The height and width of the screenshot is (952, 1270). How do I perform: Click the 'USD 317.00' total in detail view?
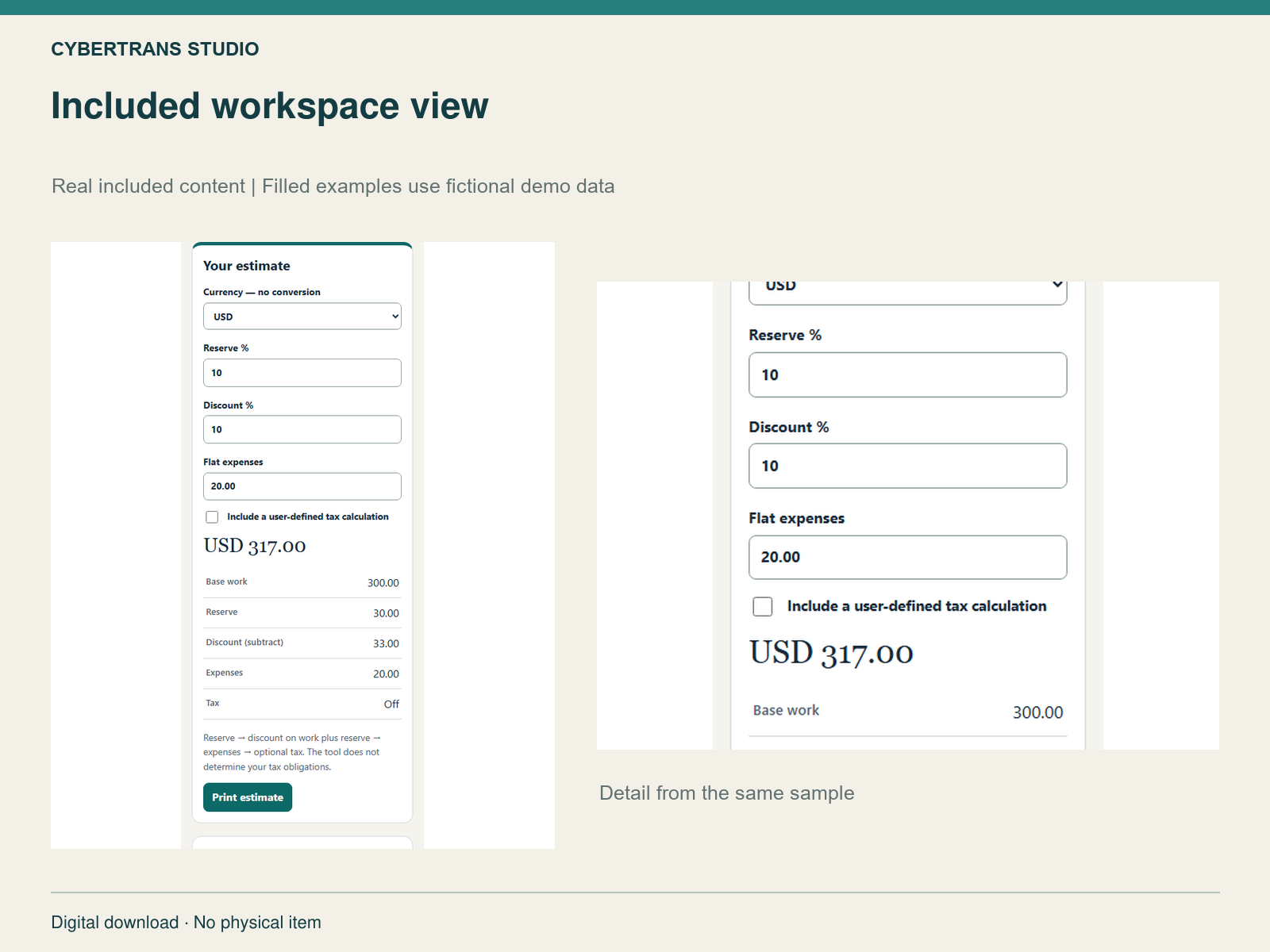point(832,653)
